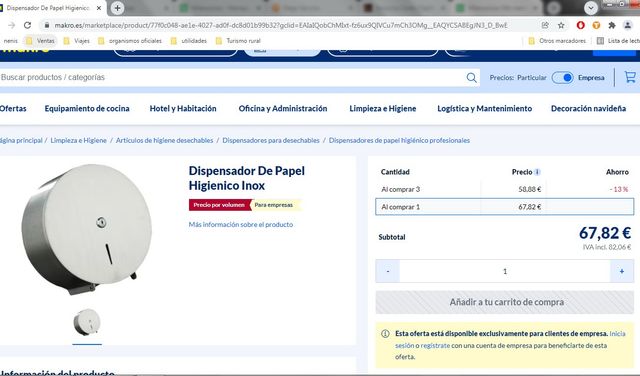The image size is (640, 376).
Task: Open Decoración navideña category
Action: (x=588, y=109)
